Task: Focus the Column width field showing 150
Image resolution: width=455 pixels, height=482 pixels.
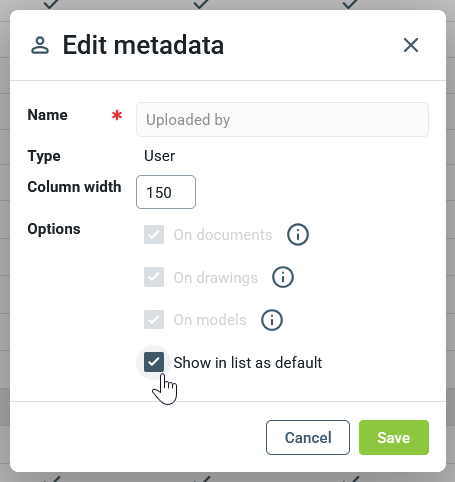Action: (x=166, y=192)
